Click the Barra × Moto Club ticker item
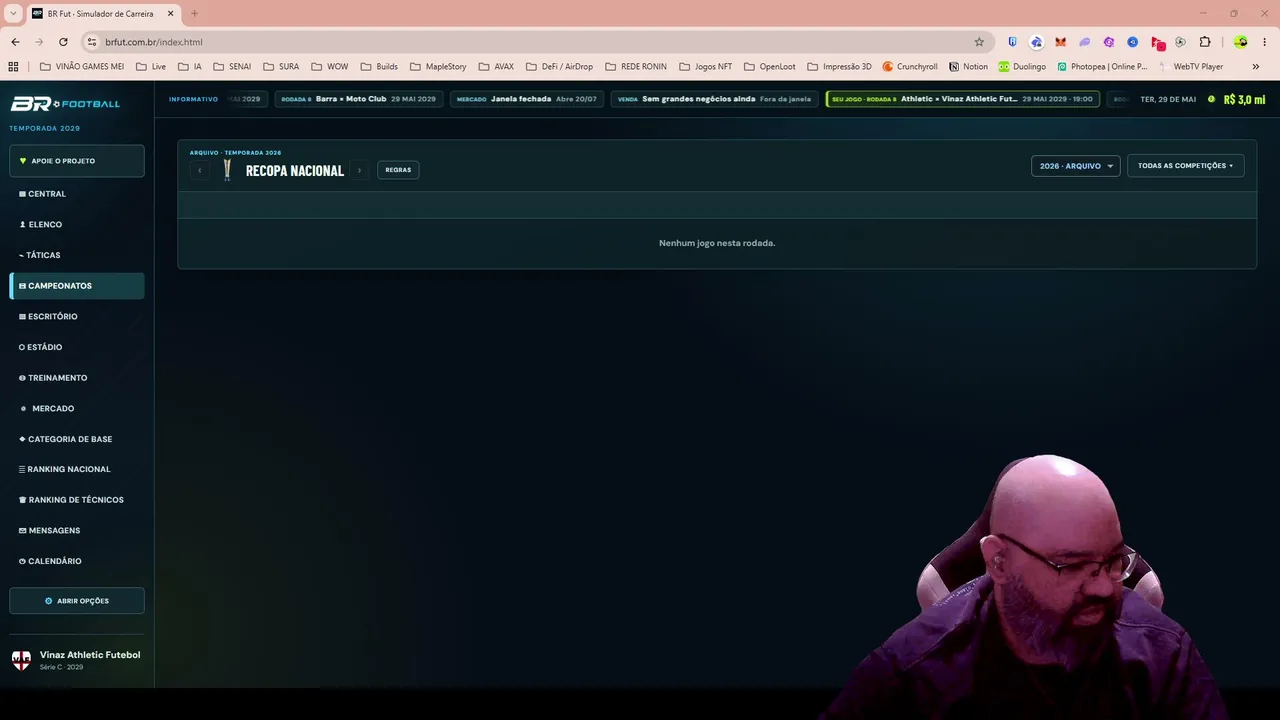 359,99
